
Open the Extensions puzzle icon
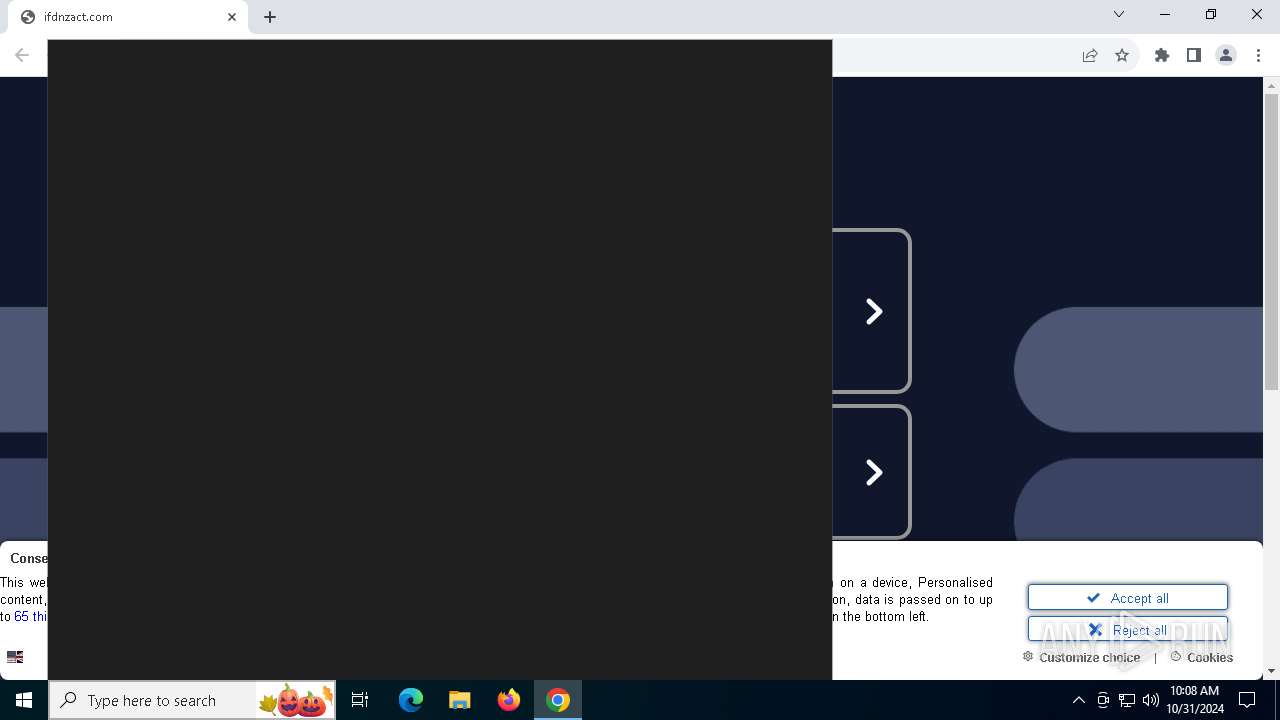coord(1162,55)
